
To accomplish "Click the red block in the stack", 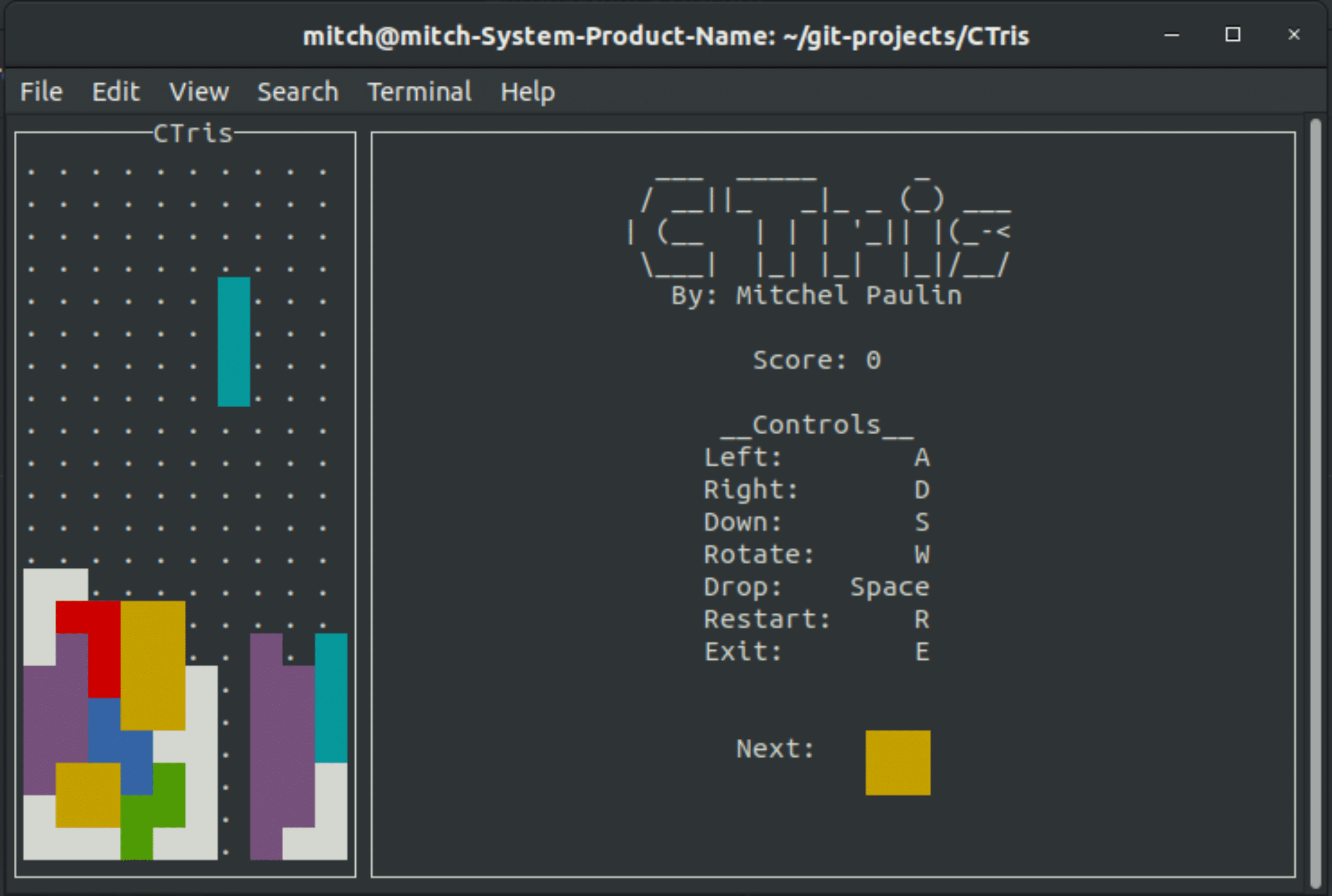I will [x=104, y=650].
